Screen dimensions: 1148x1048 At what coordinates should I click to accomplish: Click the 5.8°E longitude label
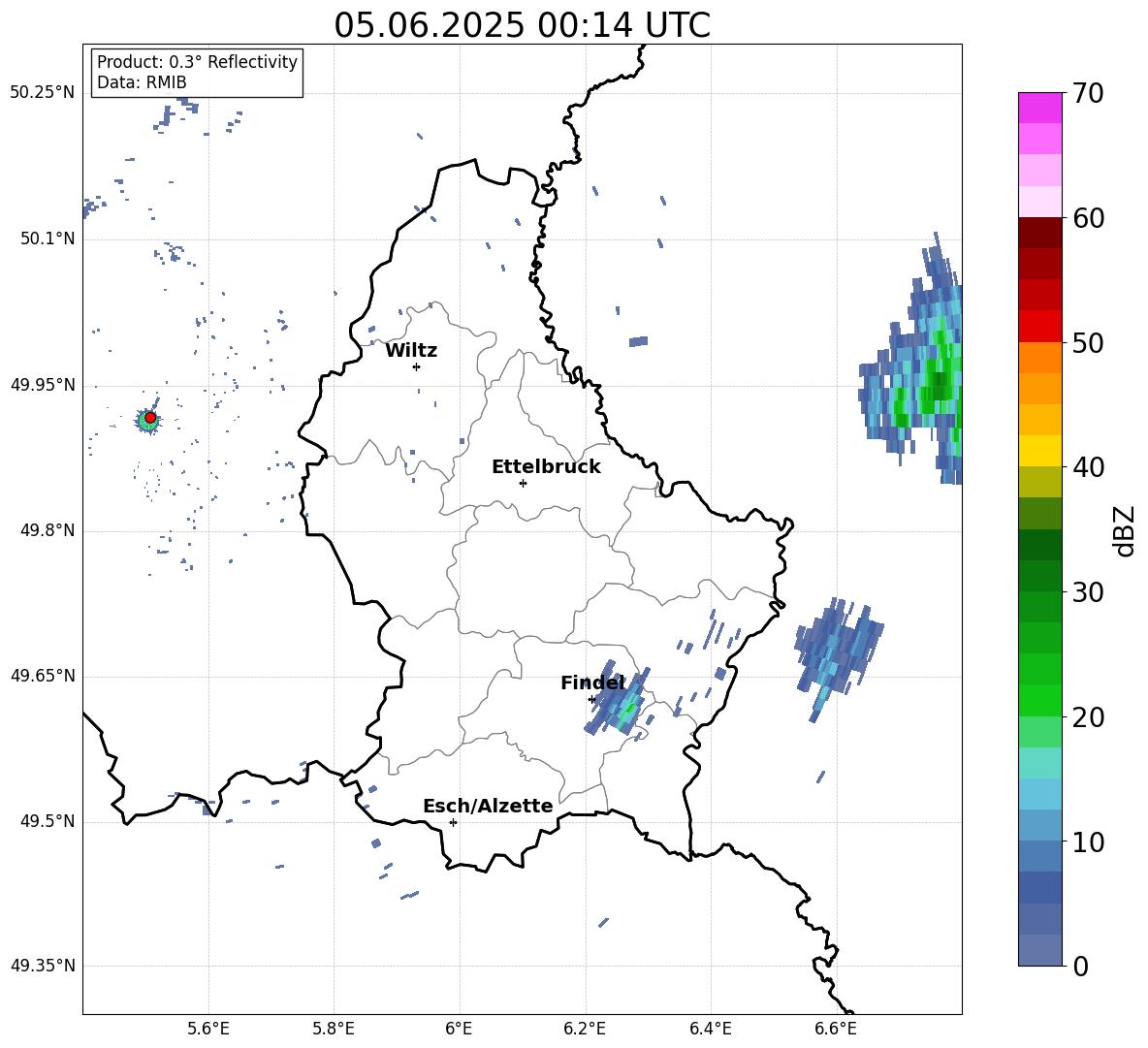[x=334, y=1029]
